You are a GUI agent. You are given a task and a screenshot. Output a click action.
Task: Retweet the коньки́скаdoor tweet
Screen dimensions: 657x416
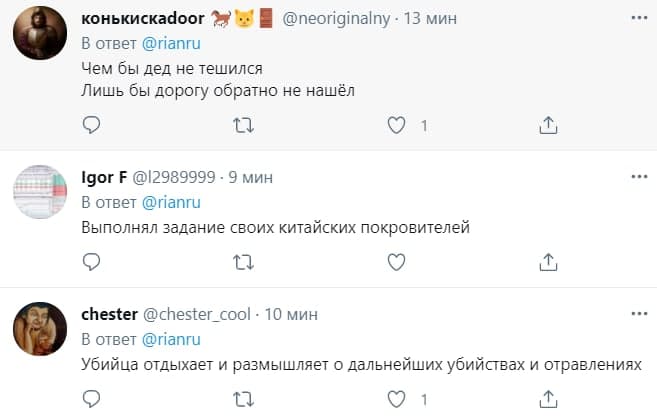point(243,125)
